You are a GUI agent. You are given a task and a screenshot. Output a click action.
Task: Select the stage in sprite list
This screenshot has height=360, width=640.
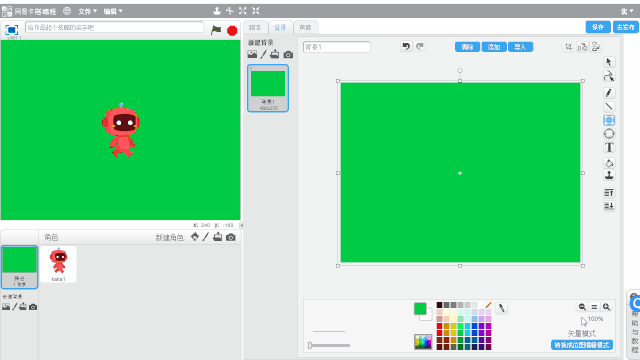coord(19,267)
